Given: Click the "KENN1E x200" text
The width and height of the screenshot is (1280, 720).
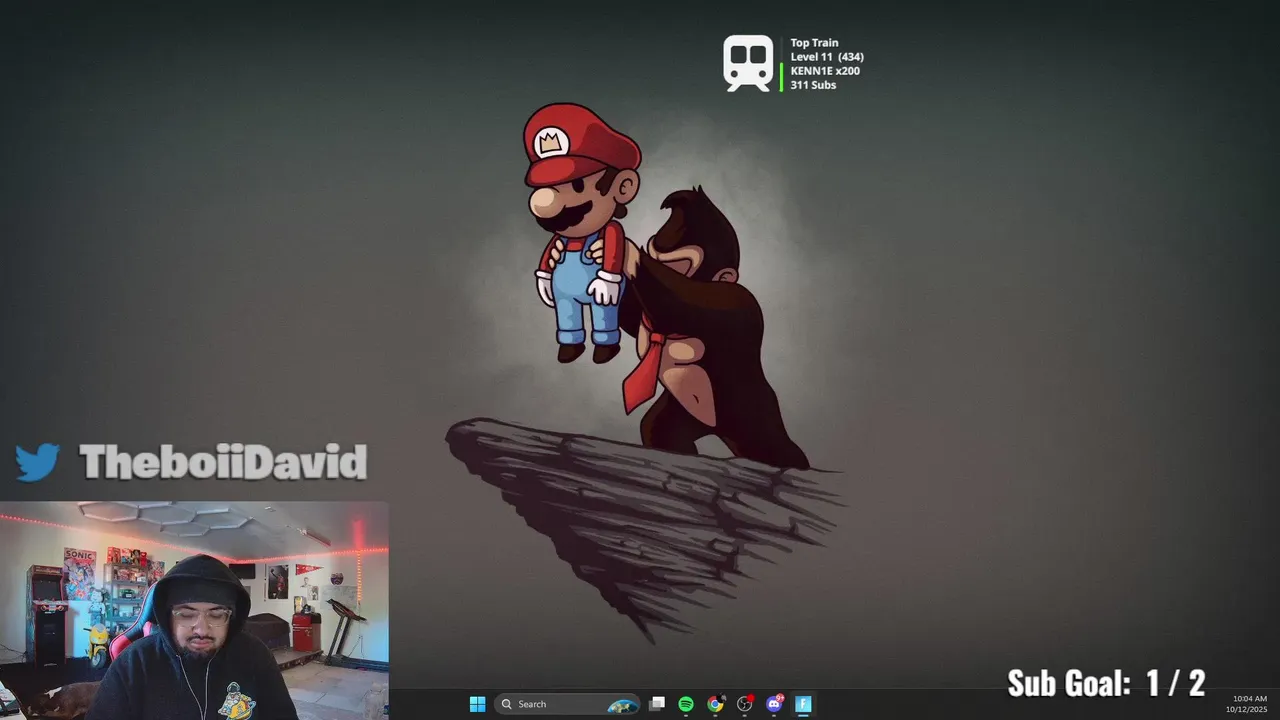Looking at the screenshot, I should (x=825, y=71).
